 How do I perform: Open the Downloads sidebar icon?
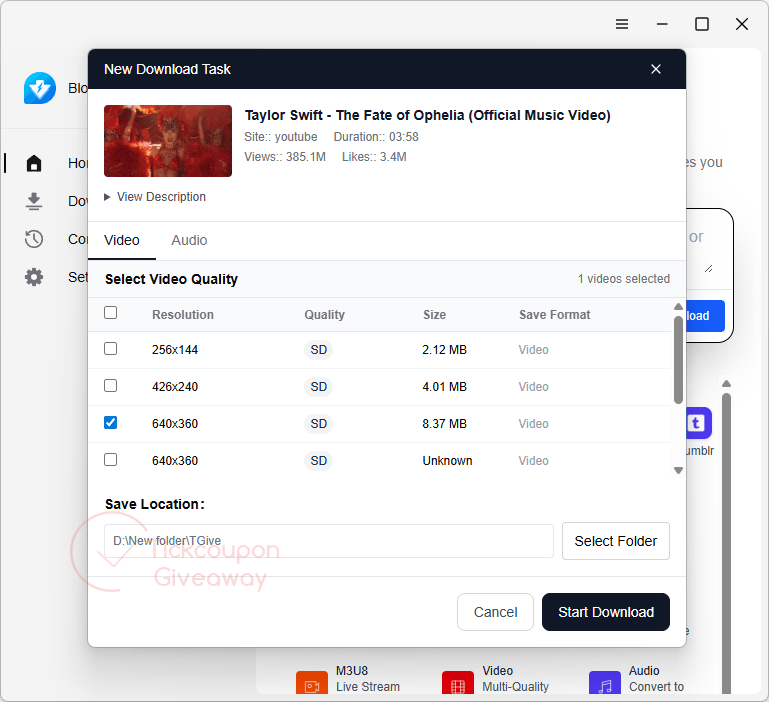point(34,201)
